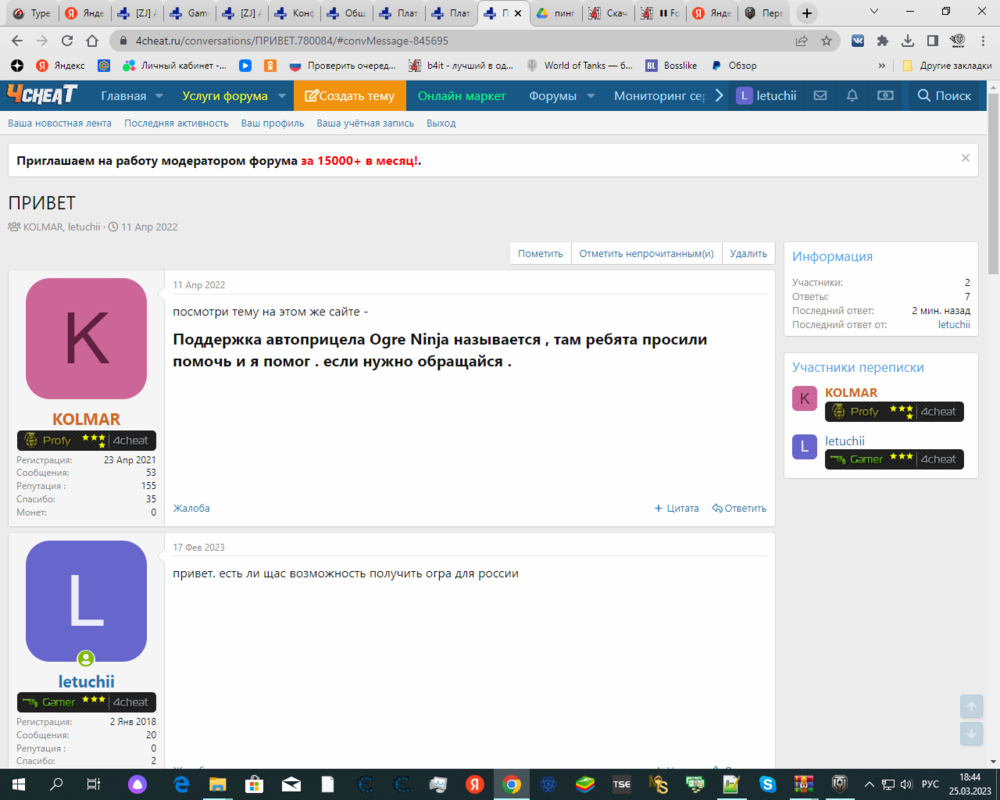This screenshot has width=1000, height=800.
Task: Reload the page with refresh icon
Action: (66, 41)
